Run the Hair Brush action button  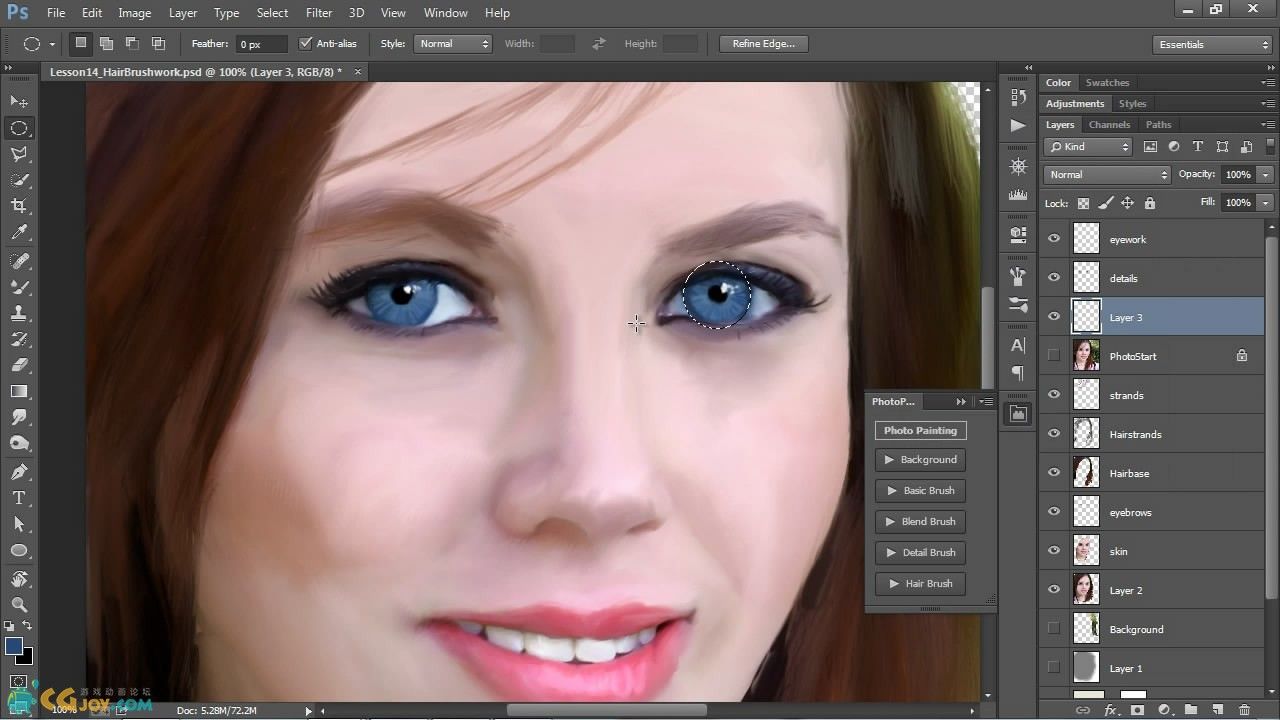pos(920,584)
